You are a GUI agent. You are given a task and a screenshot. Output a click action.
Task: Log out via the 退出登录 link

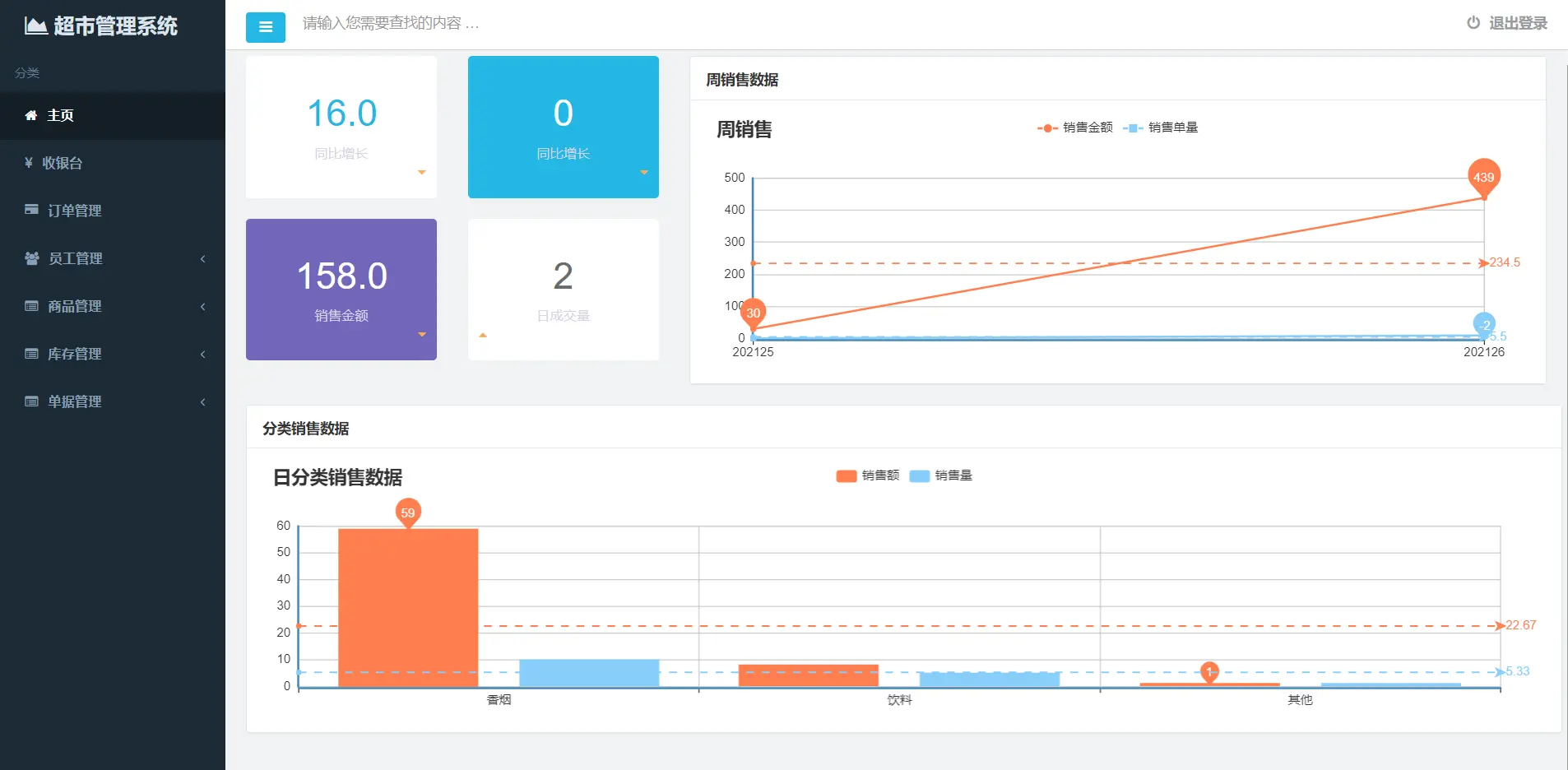click(1507, 23)
